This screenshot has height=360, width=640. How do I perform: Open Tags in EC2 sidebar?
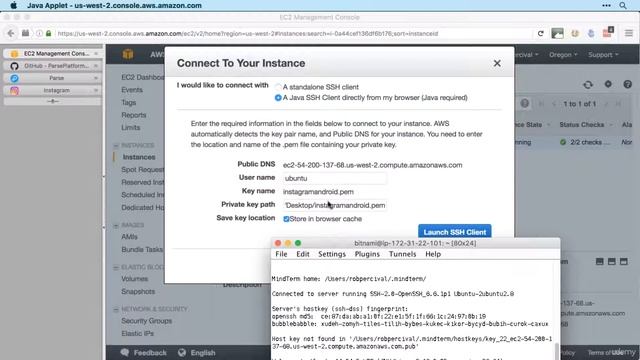pyautogui.click(x=129, y=102)
